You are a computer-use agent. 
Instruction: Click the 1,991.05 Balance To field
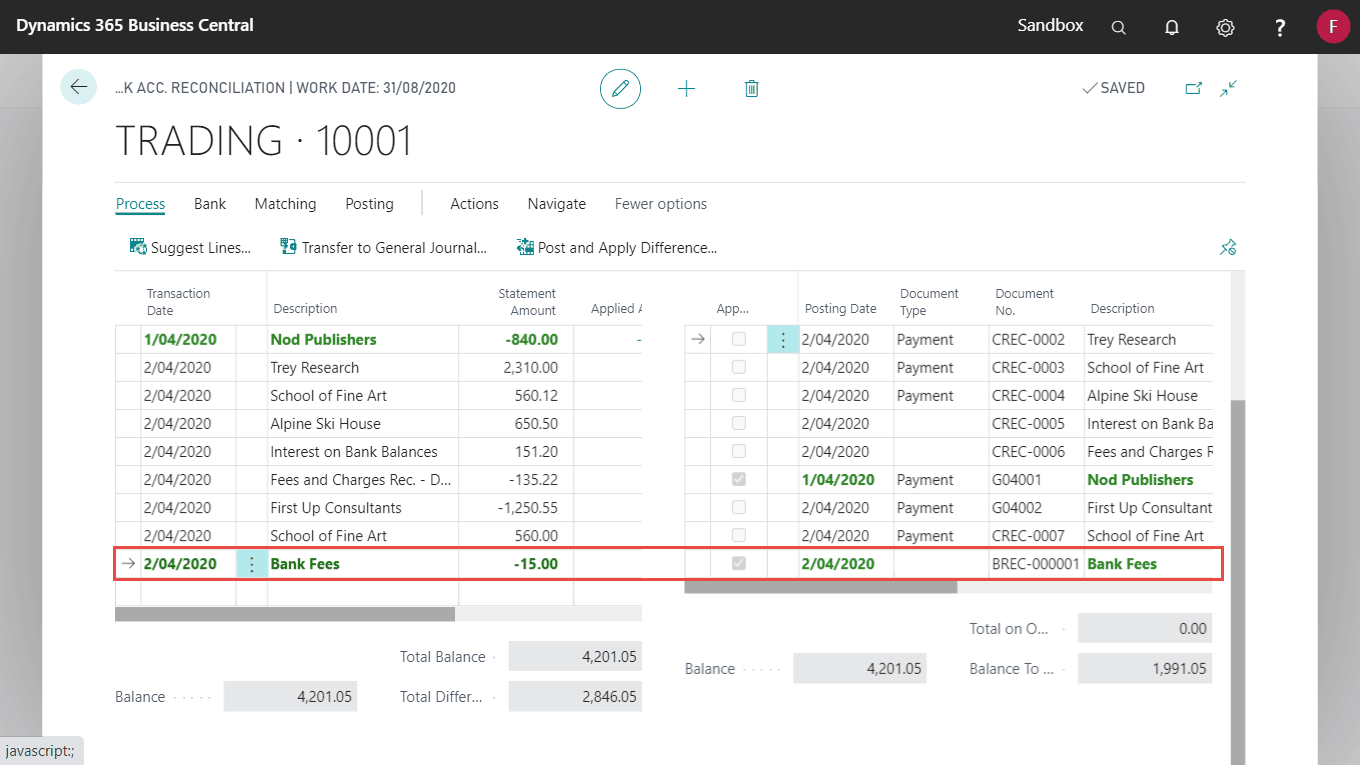pyautogui.click(x=1145, y=668)
